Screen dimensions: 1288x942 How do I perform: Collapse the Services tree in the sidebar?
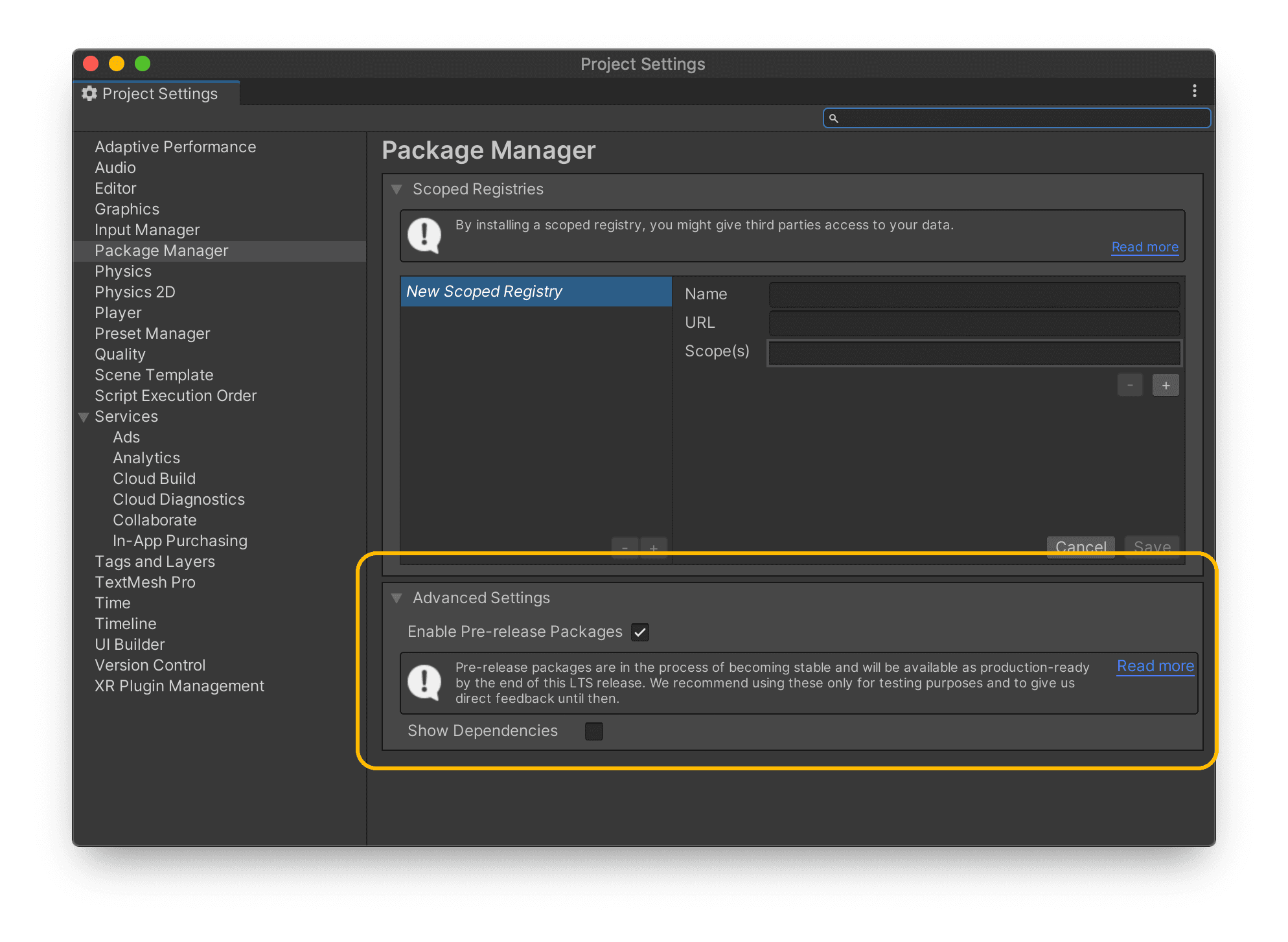84,417
